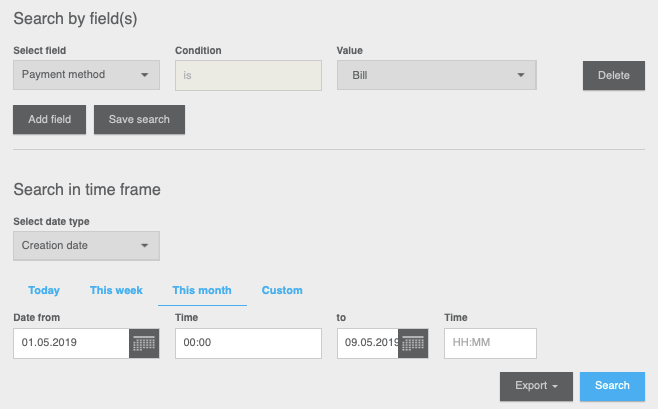Focus the empty HH:MM time field

490,344
